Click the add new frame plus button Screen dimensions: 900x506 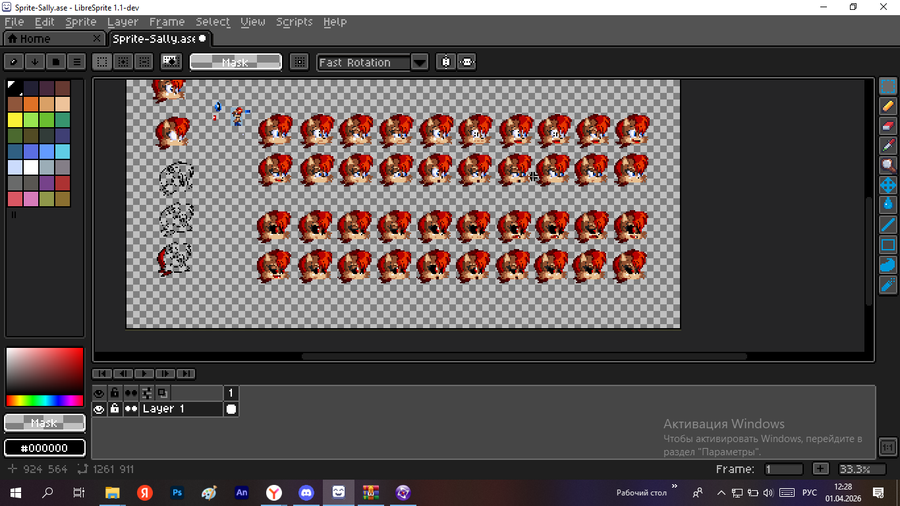[821, 469]
